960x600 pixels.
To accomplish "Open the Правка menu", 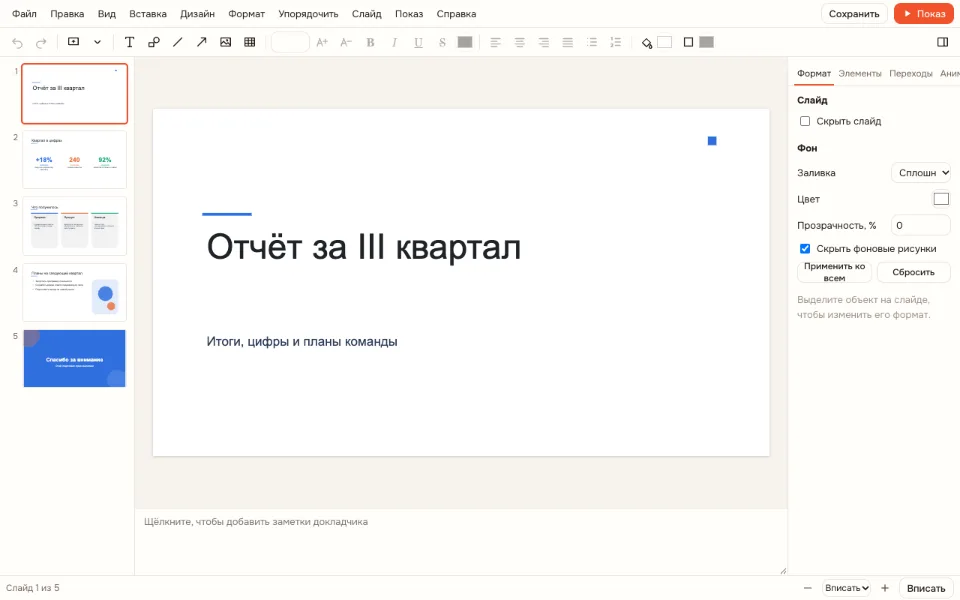I will tap(67, 13).
